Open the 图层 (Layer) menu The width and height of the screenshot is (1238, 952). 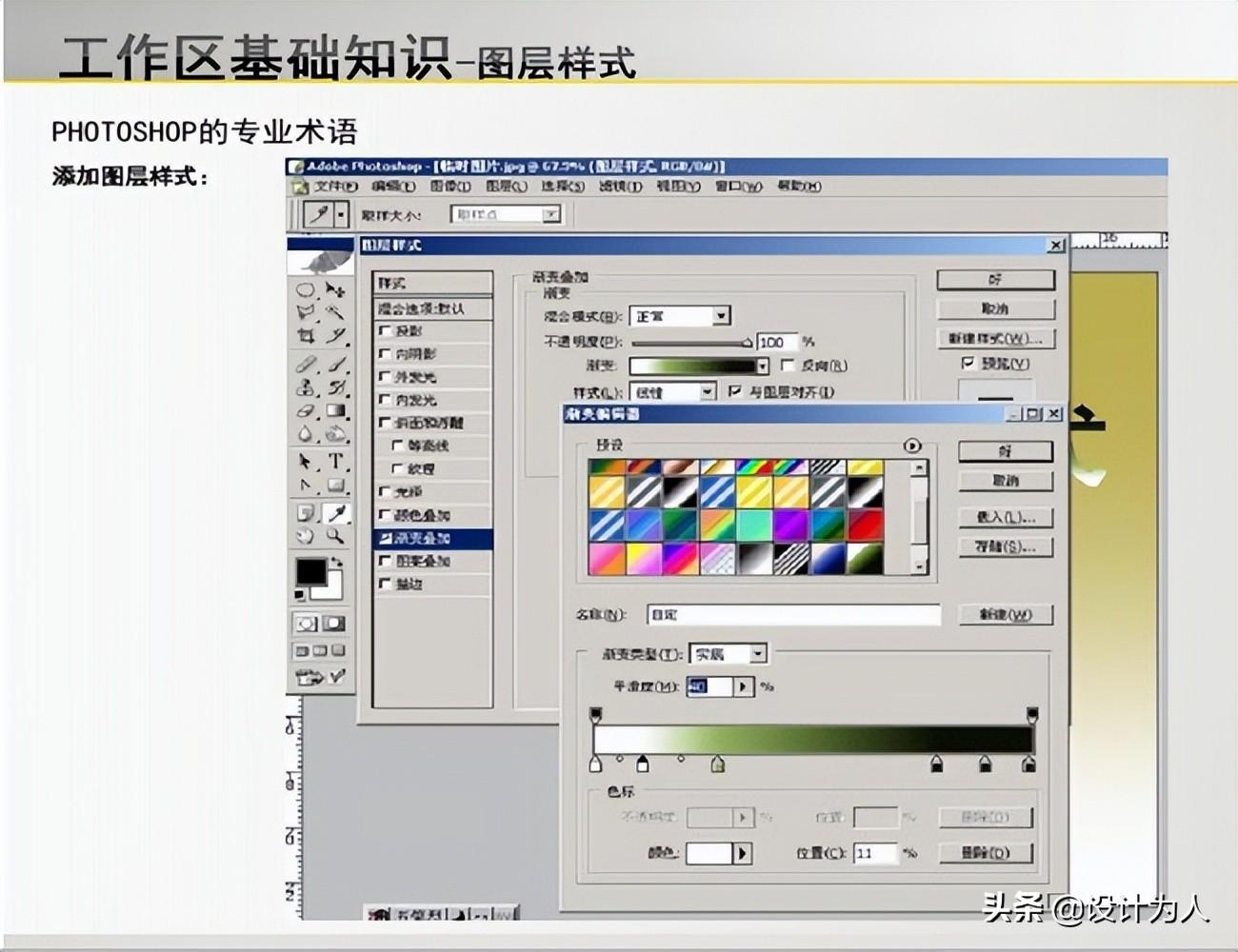tap(507, 187)
